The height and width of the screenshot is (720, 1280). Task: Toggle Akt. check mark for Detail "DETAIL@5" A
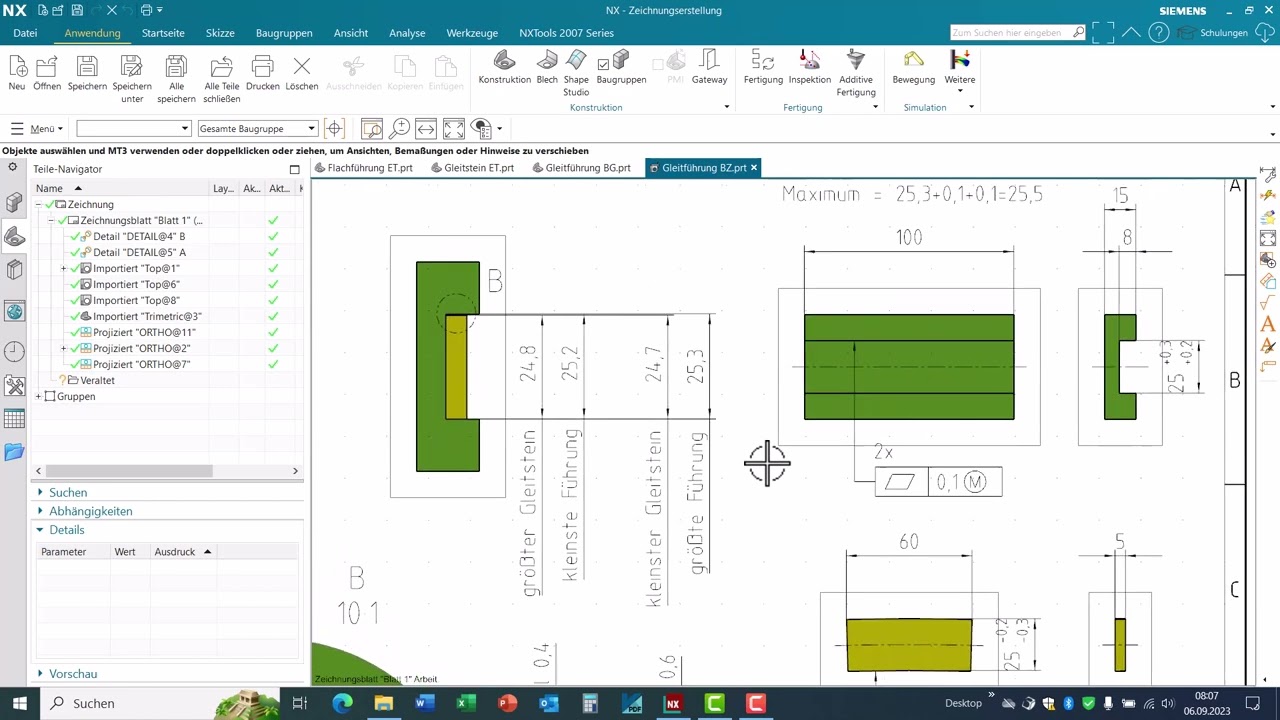[x=273, y=252]
